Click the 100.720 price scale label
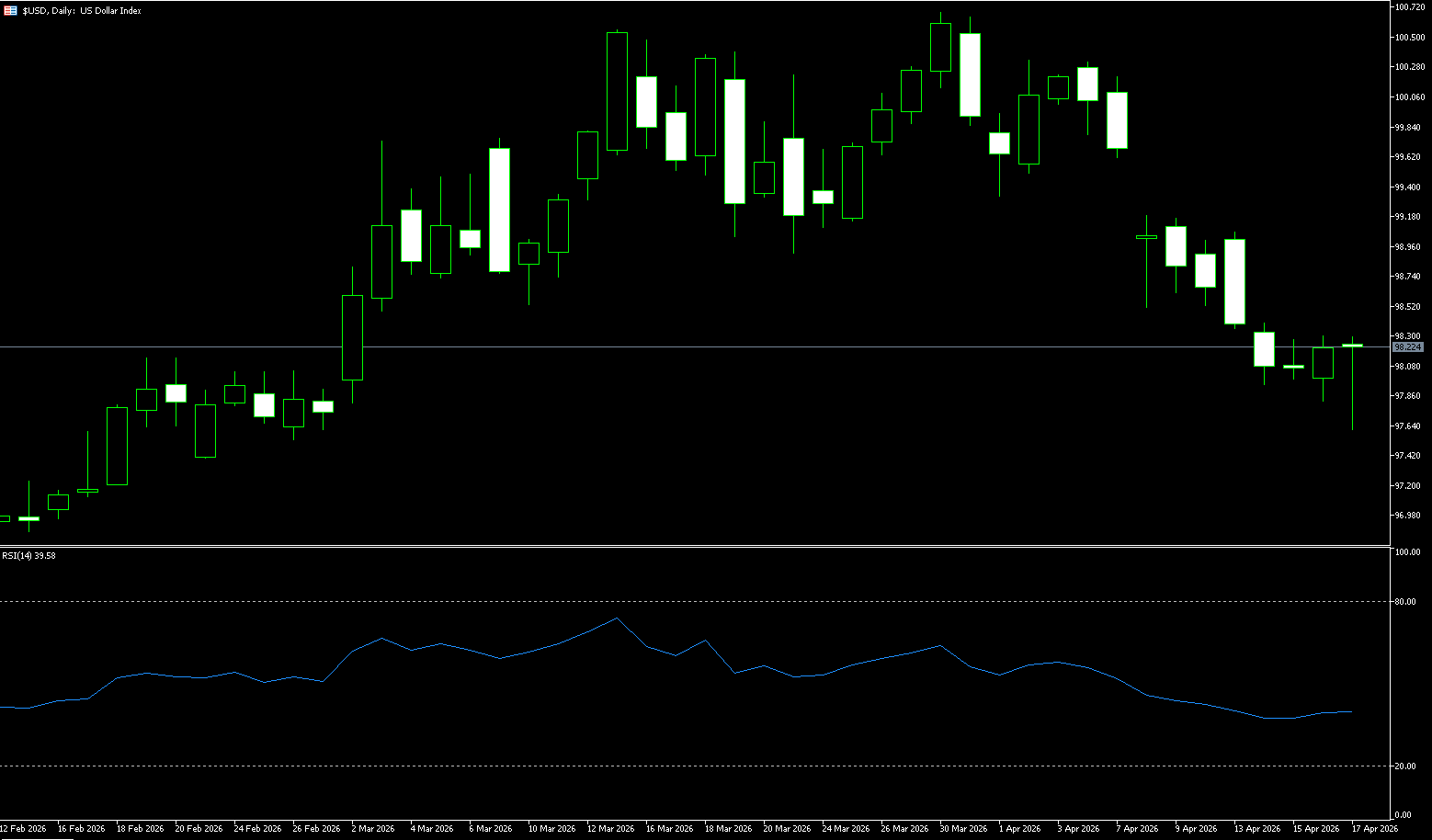Screen dimensions: 1432x840 (x=1410, y=7)
